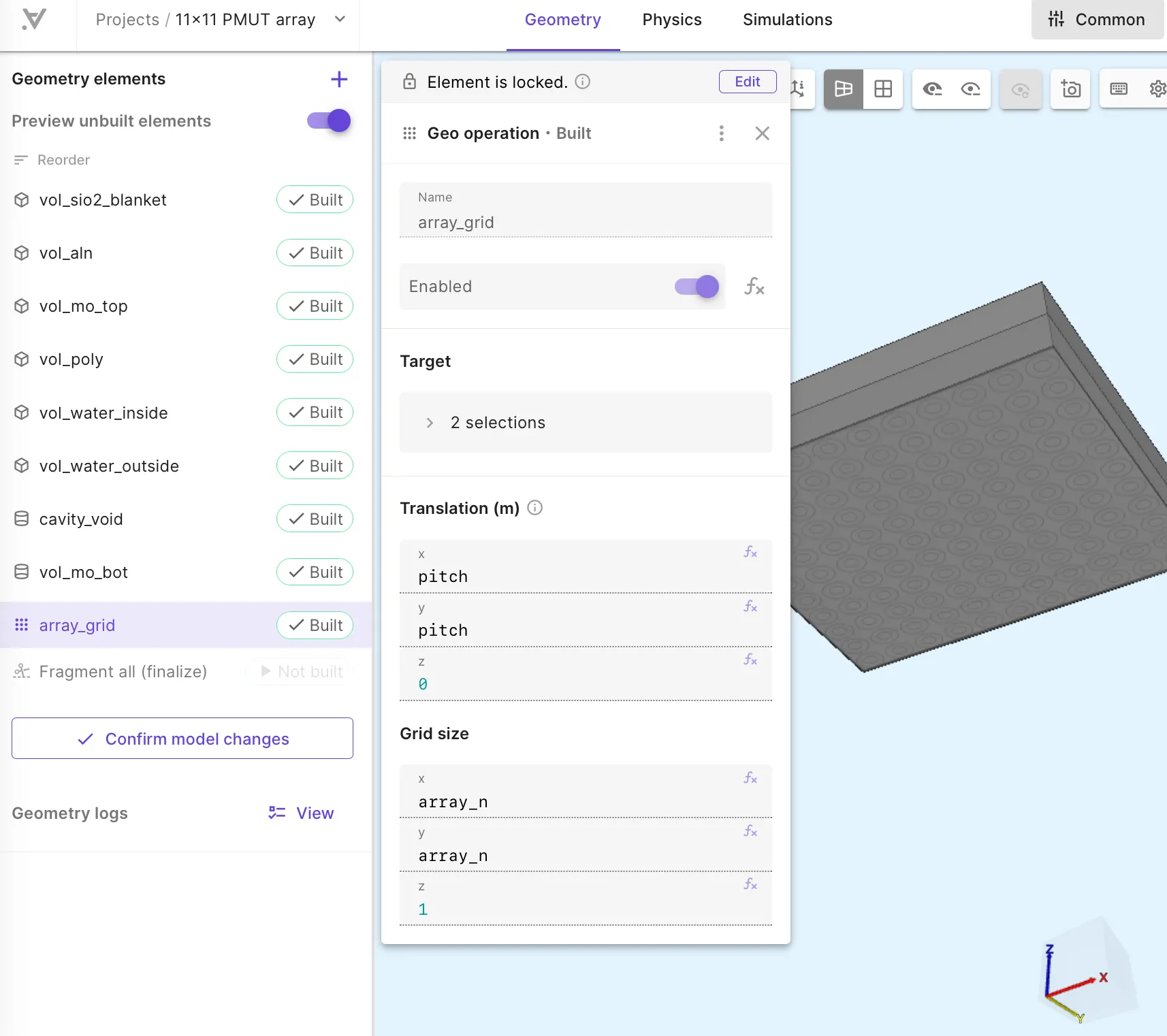Viewport: 1167px width, 1036px height.
Task: Click the fx icon of Grid size x field
Action: pos(750,777)
